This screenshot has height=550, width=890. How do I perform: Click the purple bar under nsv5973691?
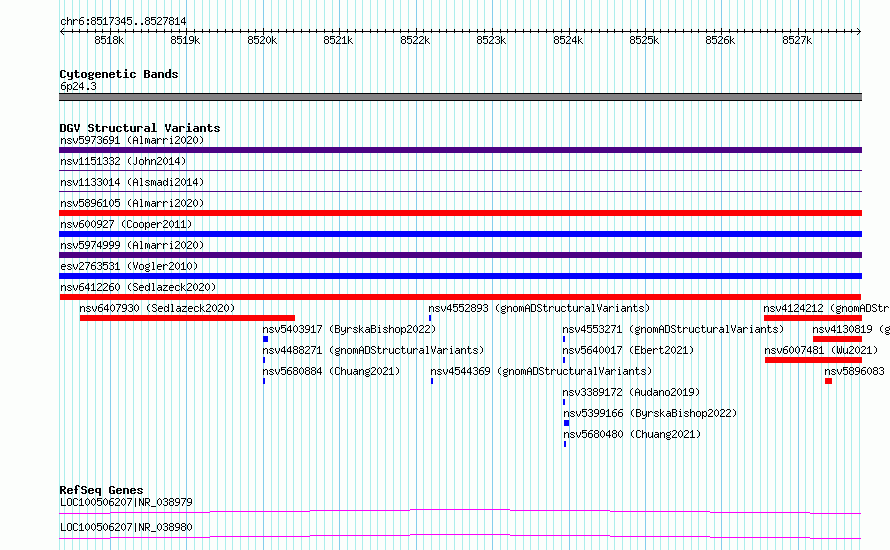(x=460, y=150)
